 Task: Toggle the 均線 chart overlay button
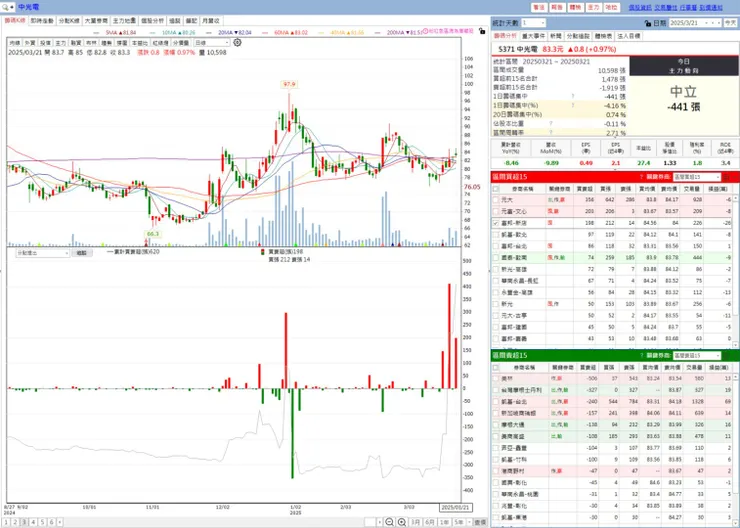[x=15, y=43]
